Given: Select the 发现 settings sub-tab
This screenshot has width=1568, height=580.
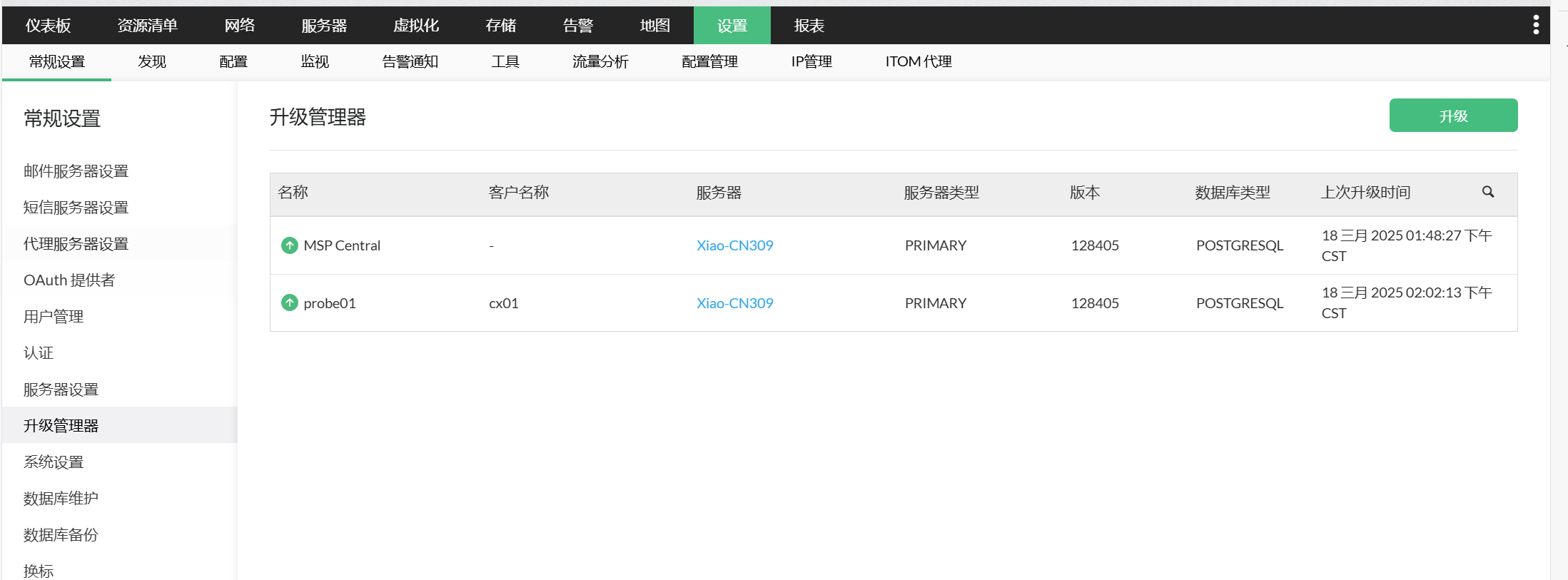Looking at the screenshot, I should [151, 62].
